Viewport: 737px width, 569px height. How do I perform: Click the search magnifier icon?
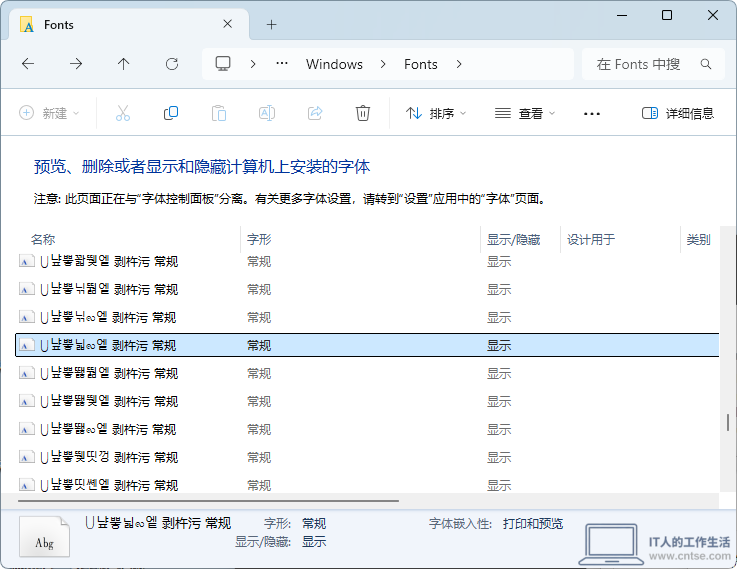coord(706,64)
